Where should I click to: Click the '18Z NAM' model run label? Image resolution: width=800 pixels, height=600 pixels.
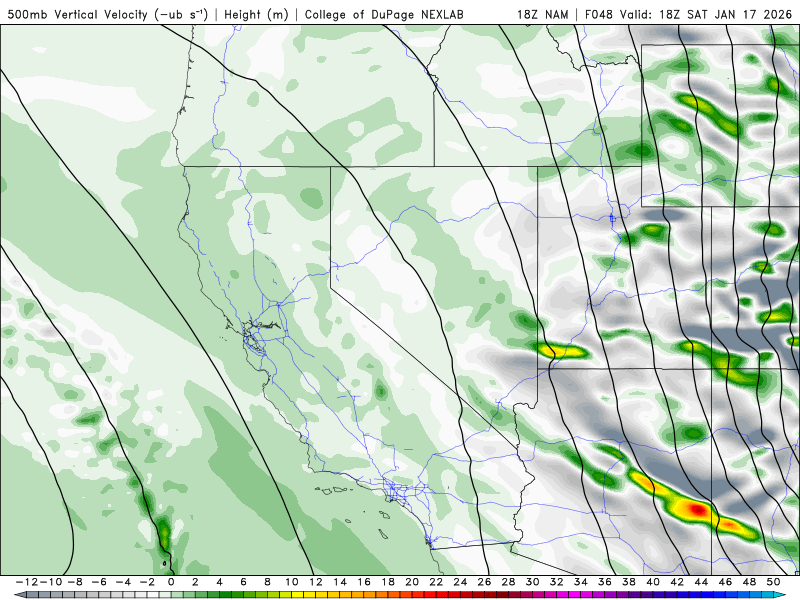pos(542,14)
